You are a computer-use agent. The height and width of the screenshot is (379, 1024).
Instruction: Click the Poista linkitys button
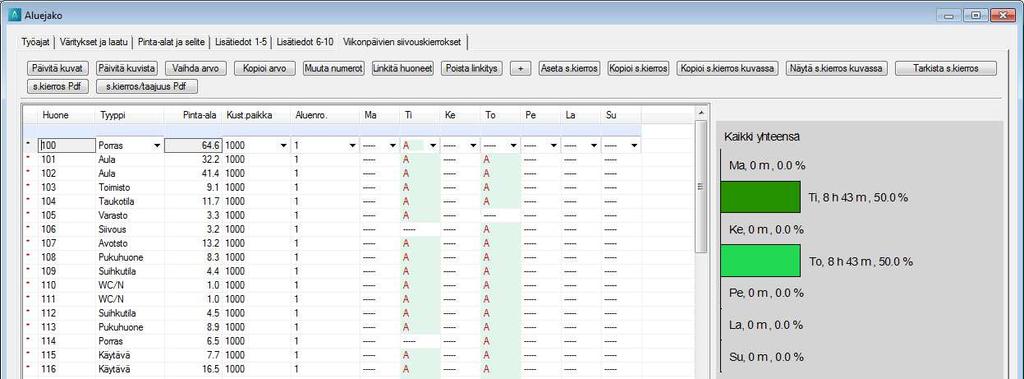click(x=472, y=69)
